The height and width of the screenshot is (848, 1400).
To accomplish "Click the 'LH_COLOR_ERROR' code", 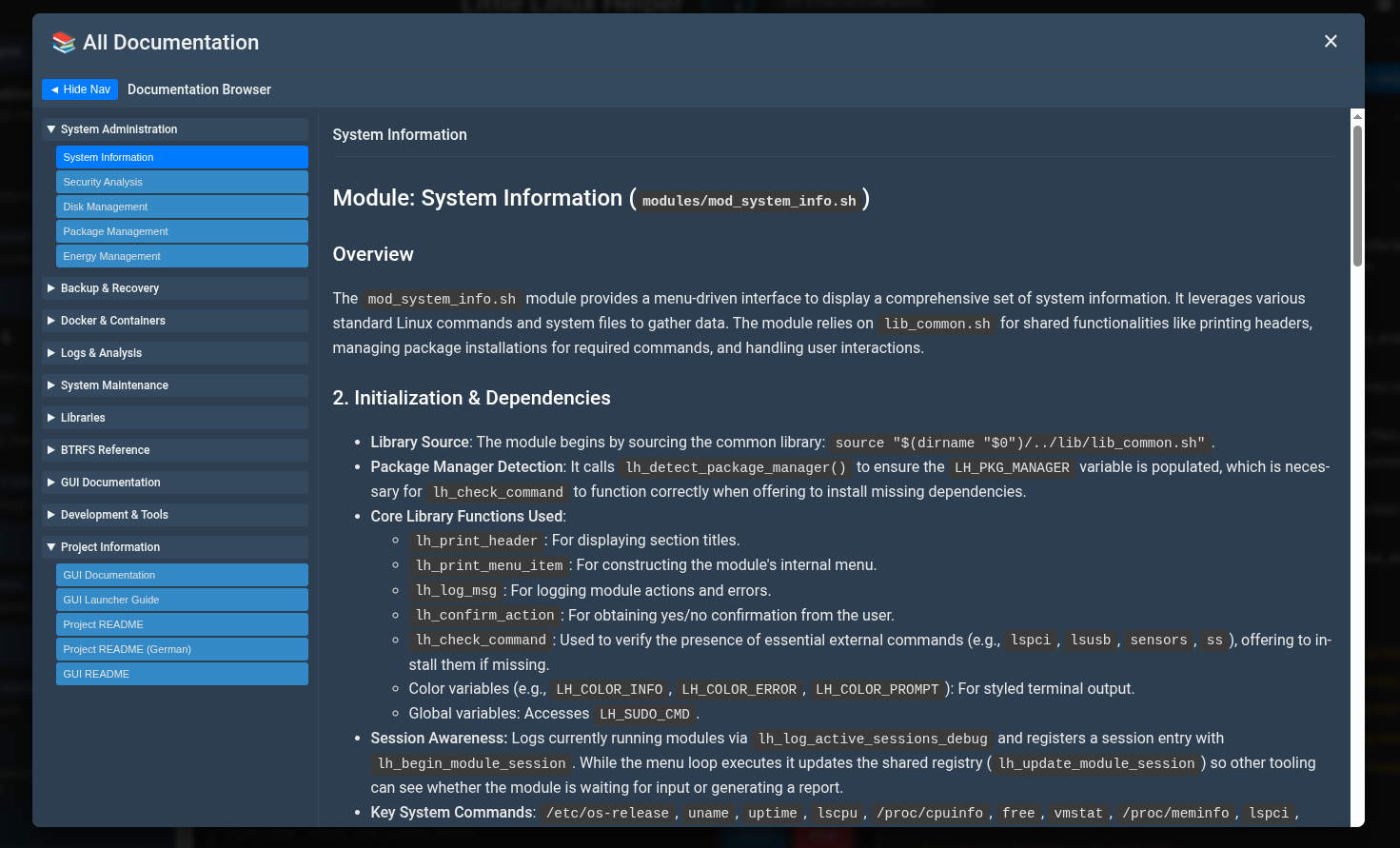I will tap(739, 689).
